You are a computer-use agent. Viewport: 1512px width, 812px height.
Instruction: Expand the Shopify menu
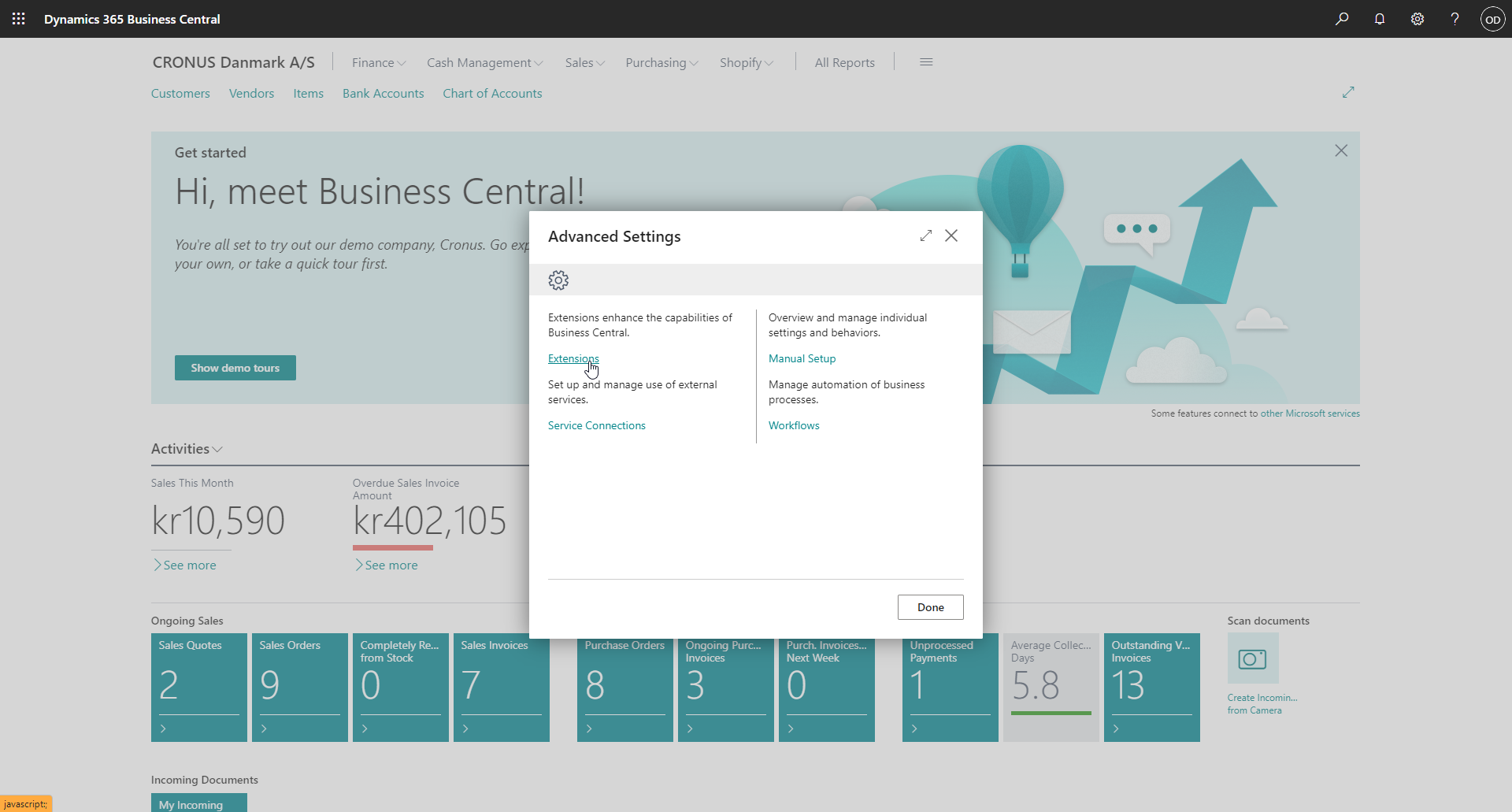tap(746, 62)
